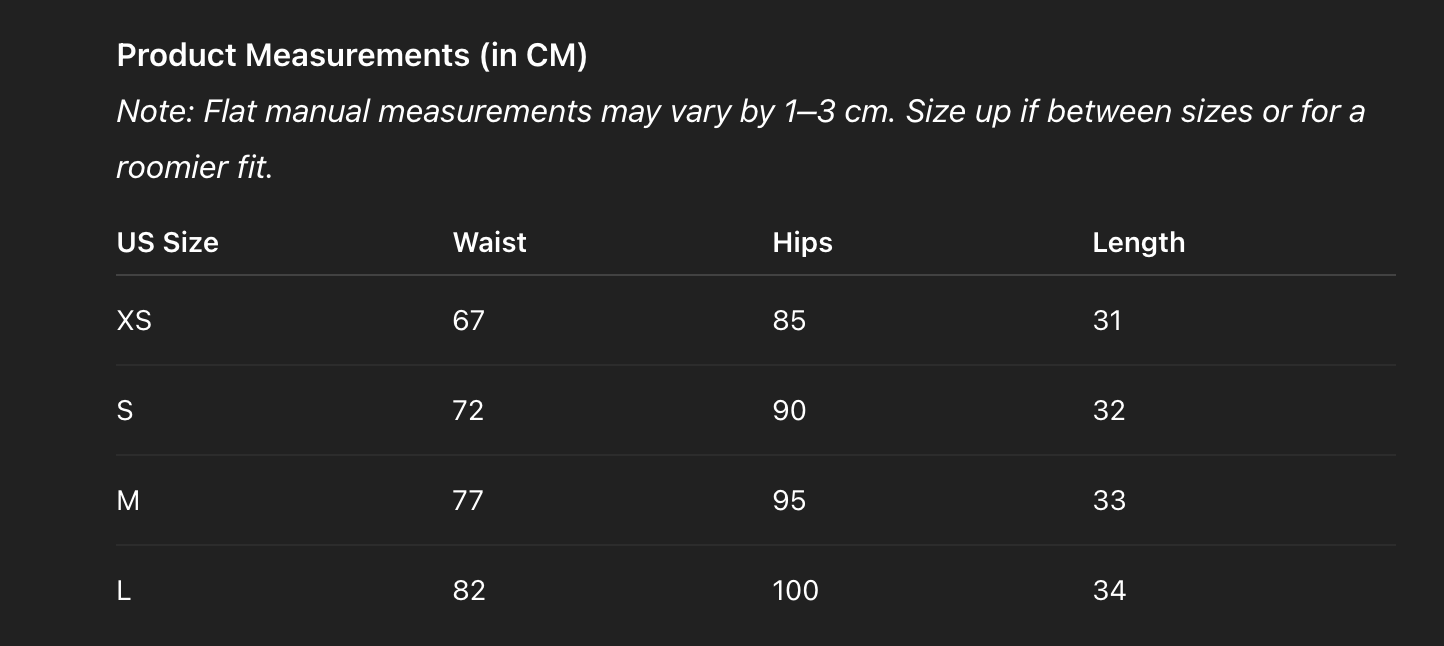
Task: Click the L hips value 100
Action: click(795, 590)
